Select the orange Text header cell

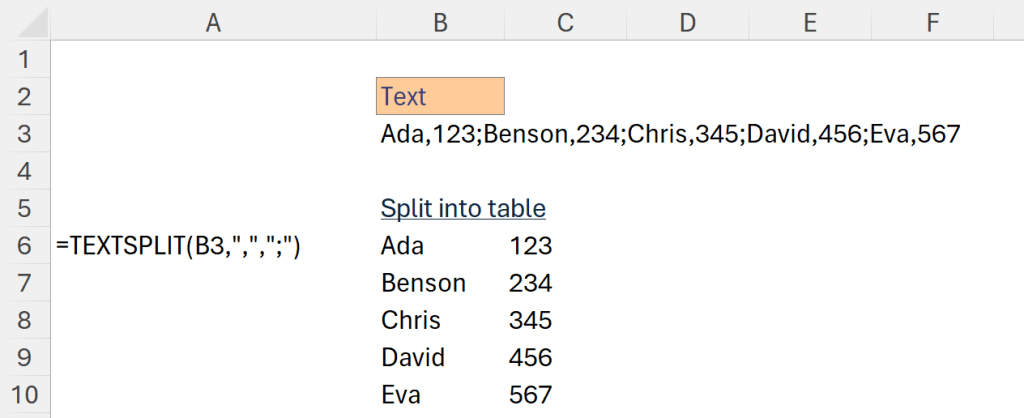tap(440, 96)
